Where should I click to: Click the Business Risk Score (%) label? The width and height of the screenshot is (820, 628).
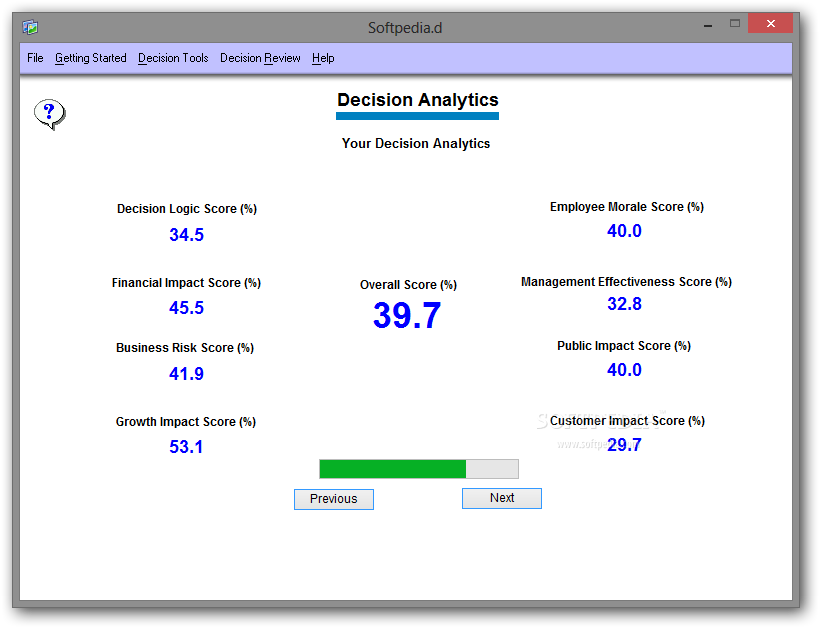(185, 348)
